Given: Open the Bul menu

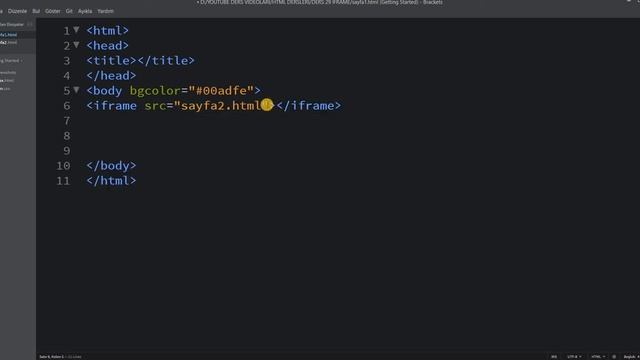Looking at the screenshot, I should [36, 11].
